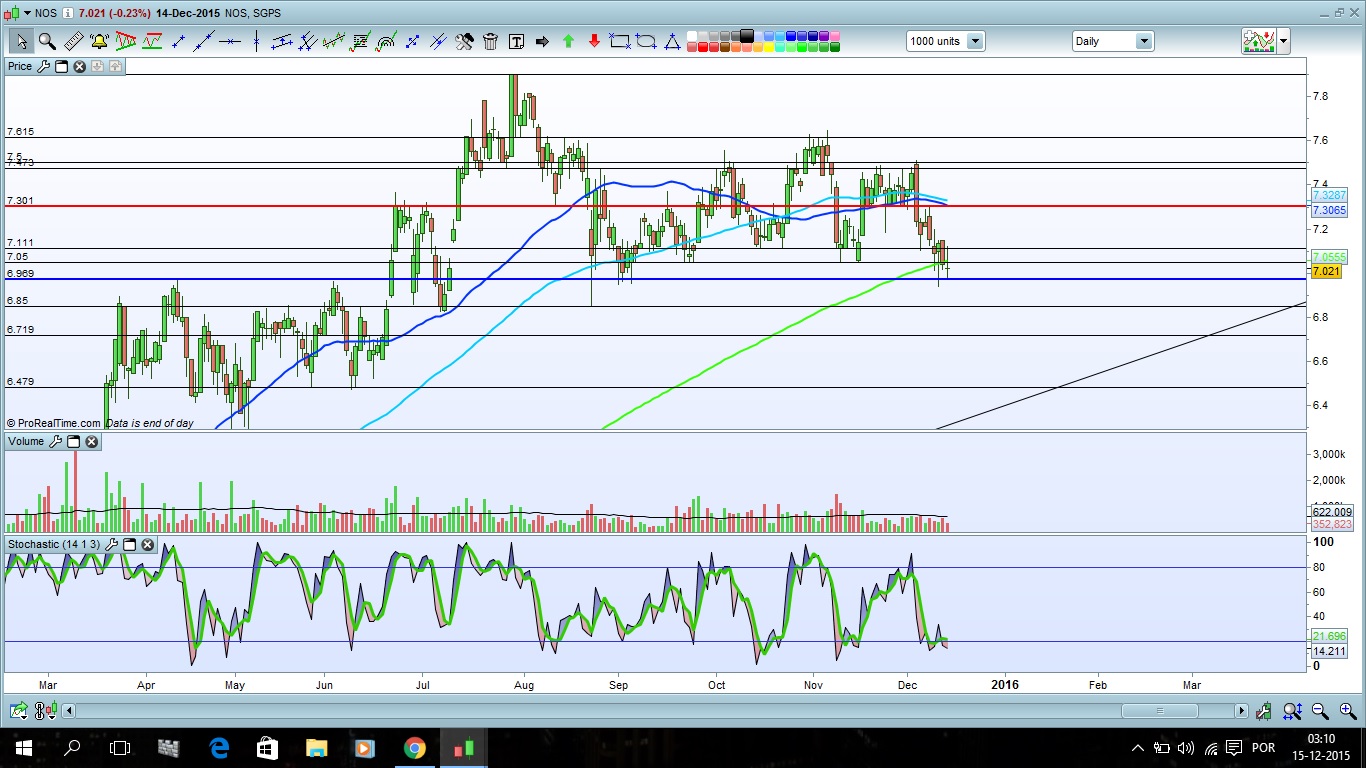1366x768 pixels.
Task: Click the add indicator button
Action: (1257, 41)
